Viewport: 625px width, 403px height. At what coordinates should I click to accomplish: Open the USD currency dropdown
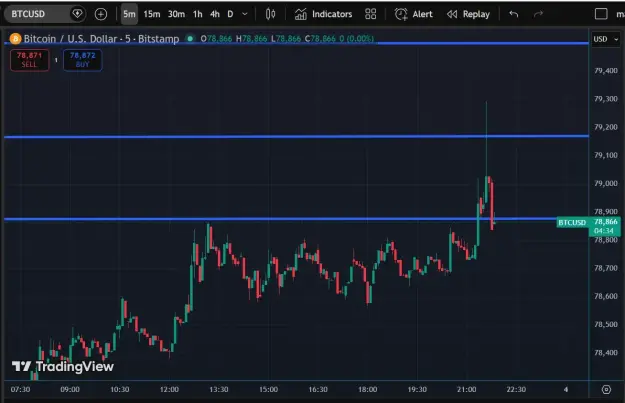tap(605, 39)
